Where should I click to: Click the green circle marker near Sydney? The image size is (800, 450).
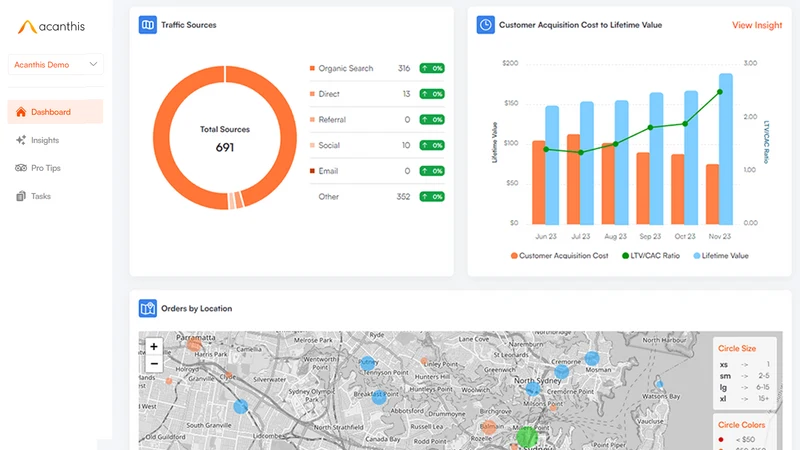pos(527,437)
